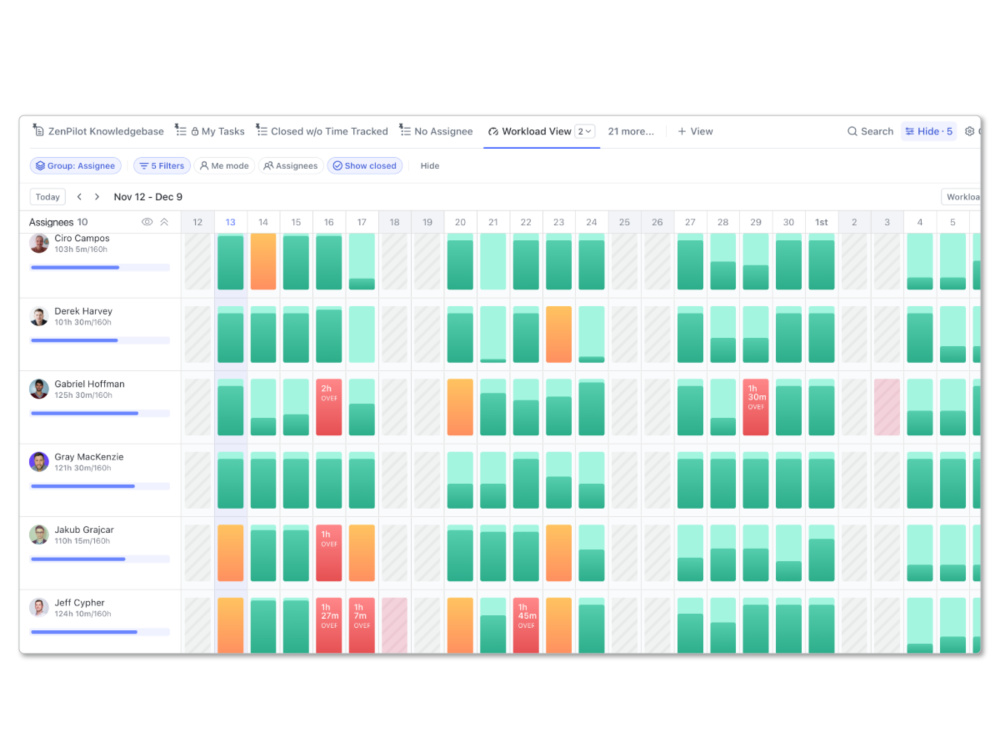Viewport: 1000px width, 750px height.
Task: Open Group: Assignee options
Action: tap(75, 166)
